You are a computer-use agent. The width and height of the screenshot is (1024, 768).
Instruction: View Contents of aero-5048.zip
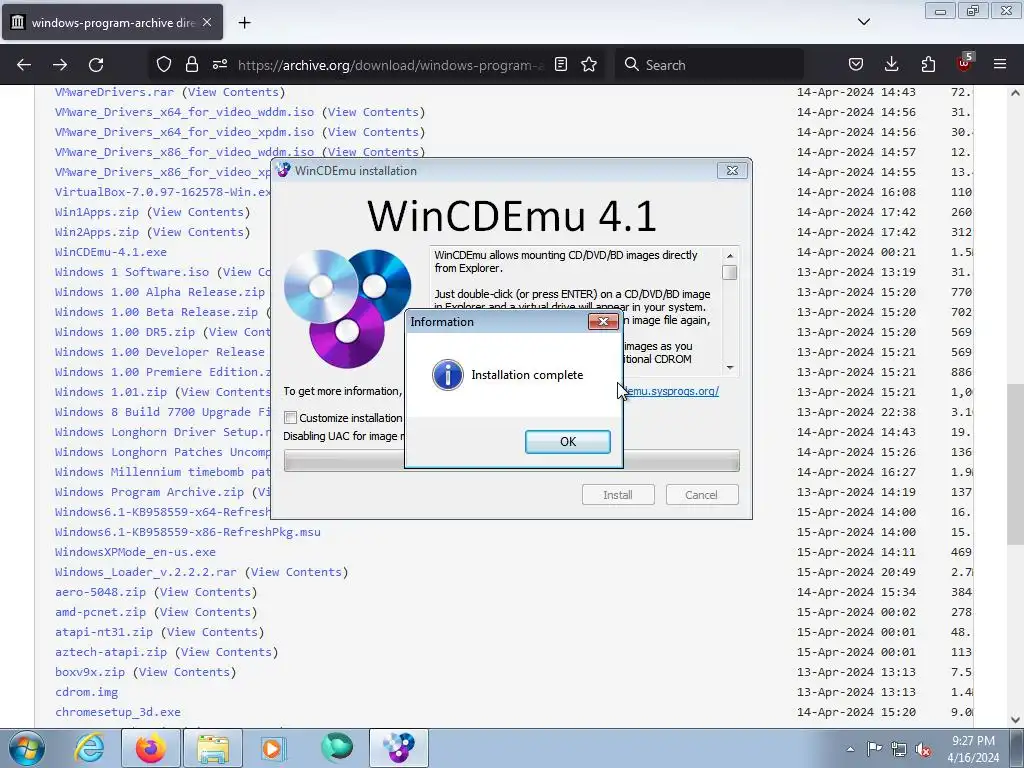pyautogui.click(x=205, y=592)
